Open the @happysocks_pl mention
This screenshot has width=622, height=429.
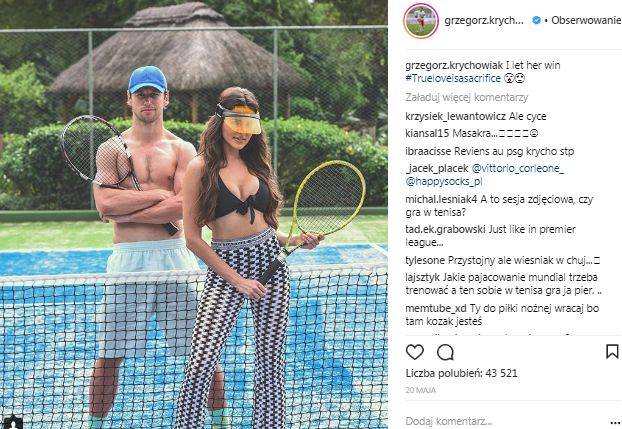tap(443, 182)
